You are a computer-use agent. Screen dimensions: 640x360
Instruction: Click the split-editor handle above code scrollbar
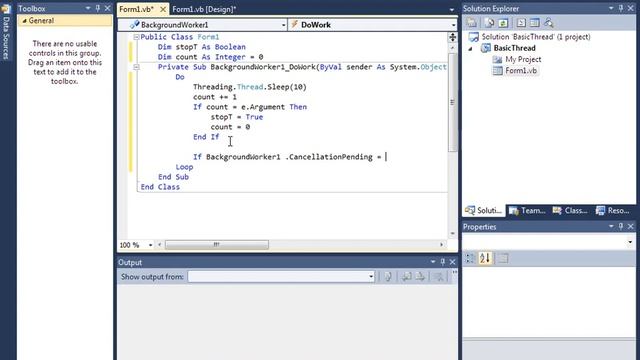[x=452, y=38]
